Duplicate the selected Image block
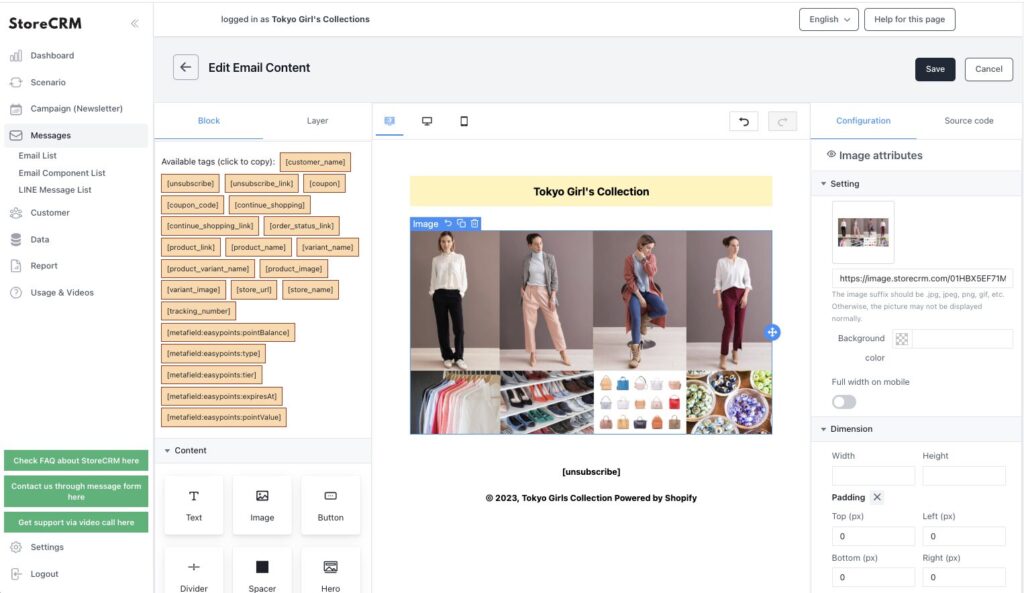 click(461, 223)
